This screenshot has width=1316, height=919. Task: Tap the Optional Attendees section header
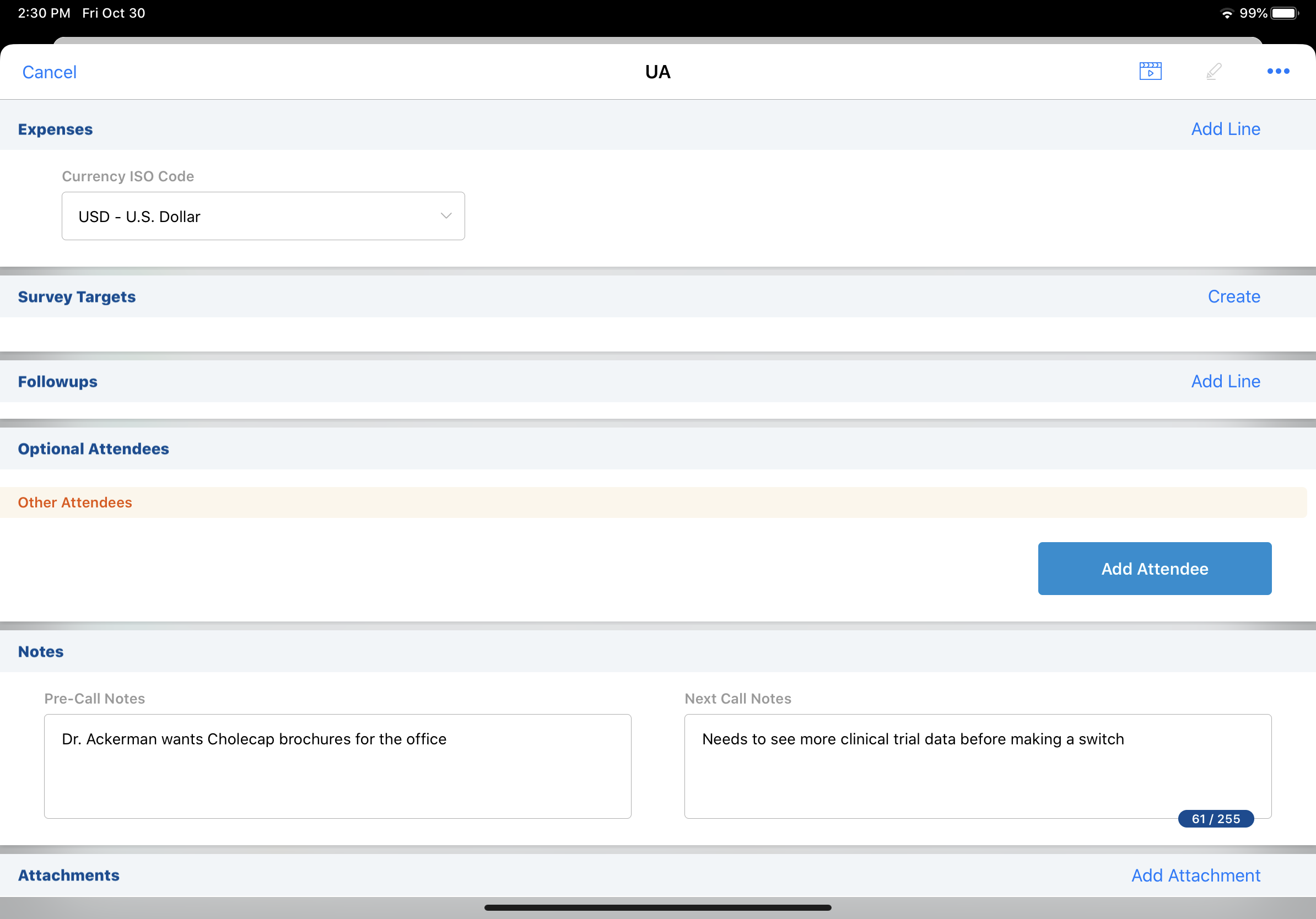pyautogui.click(x=94, y=448)
